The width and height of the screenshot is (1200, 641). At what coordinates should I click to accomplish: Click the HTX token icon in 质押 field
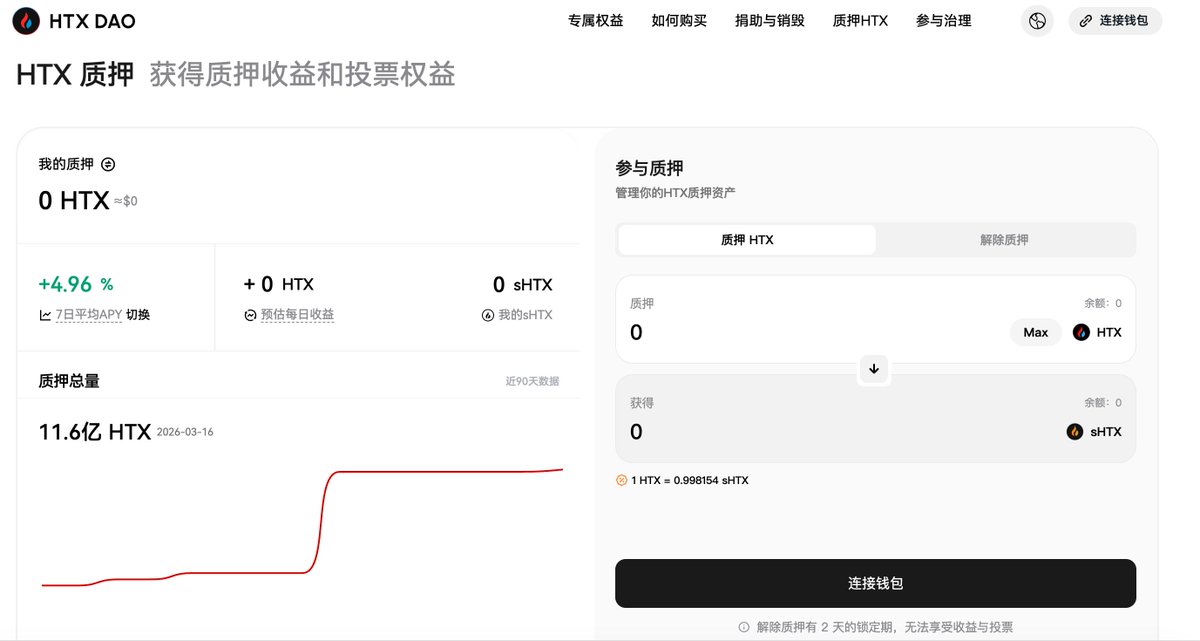click(1081, 332)
